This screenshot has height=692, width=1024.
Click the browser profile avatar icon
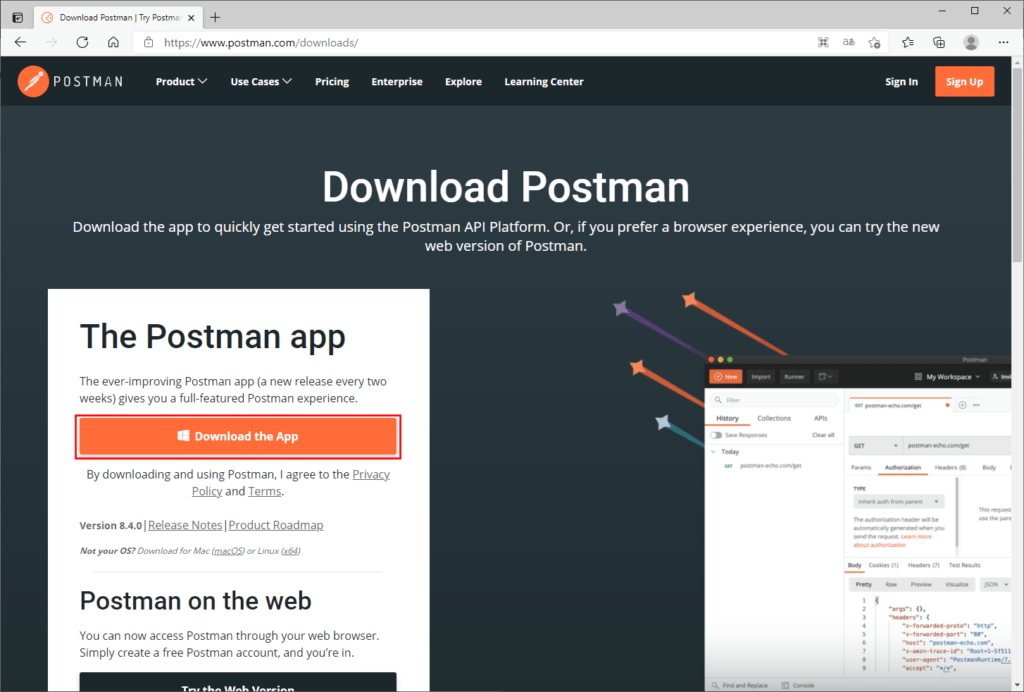(970, 42)
